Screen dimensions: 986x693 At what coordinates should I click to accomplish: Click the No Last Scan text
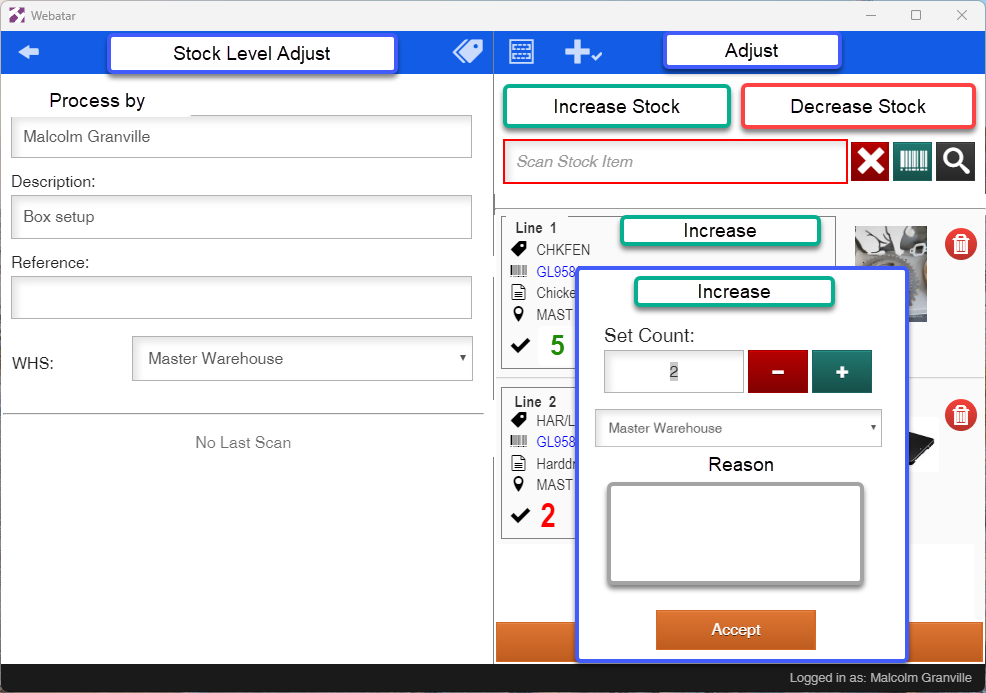[x=243, y=443]
